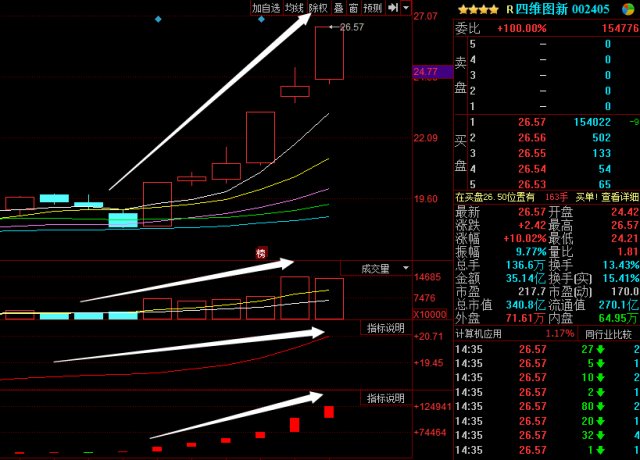Open the 成交量 volume indicator dropdown

pyautogui.click(x=379, y=268)
